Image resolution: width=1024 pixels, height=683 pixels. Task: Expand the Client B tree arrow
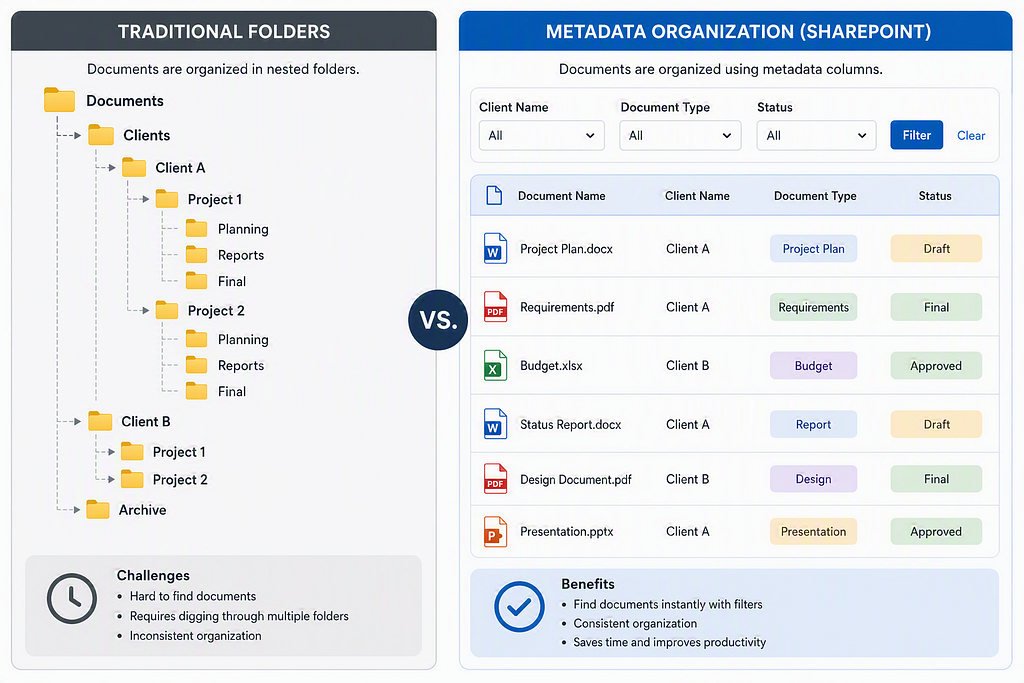pos(78,421)
